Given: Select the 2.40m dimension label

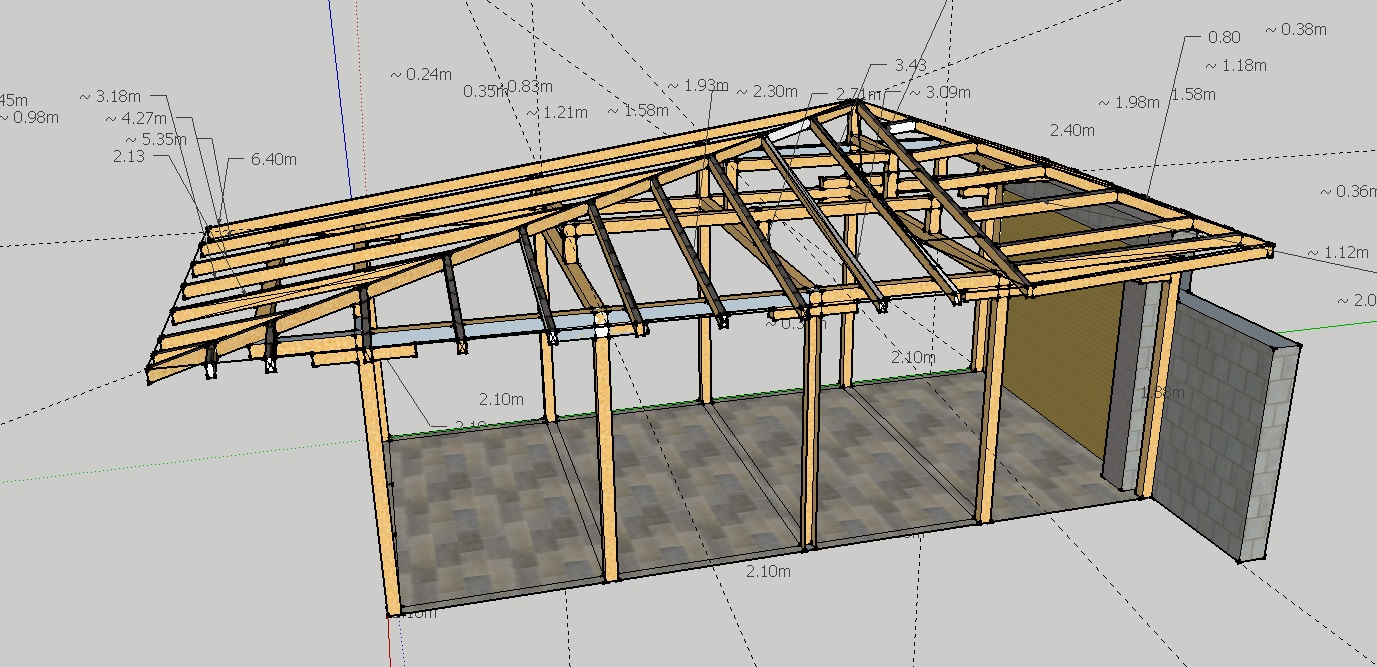Looking at the screenshot, I should point(1072,130).
